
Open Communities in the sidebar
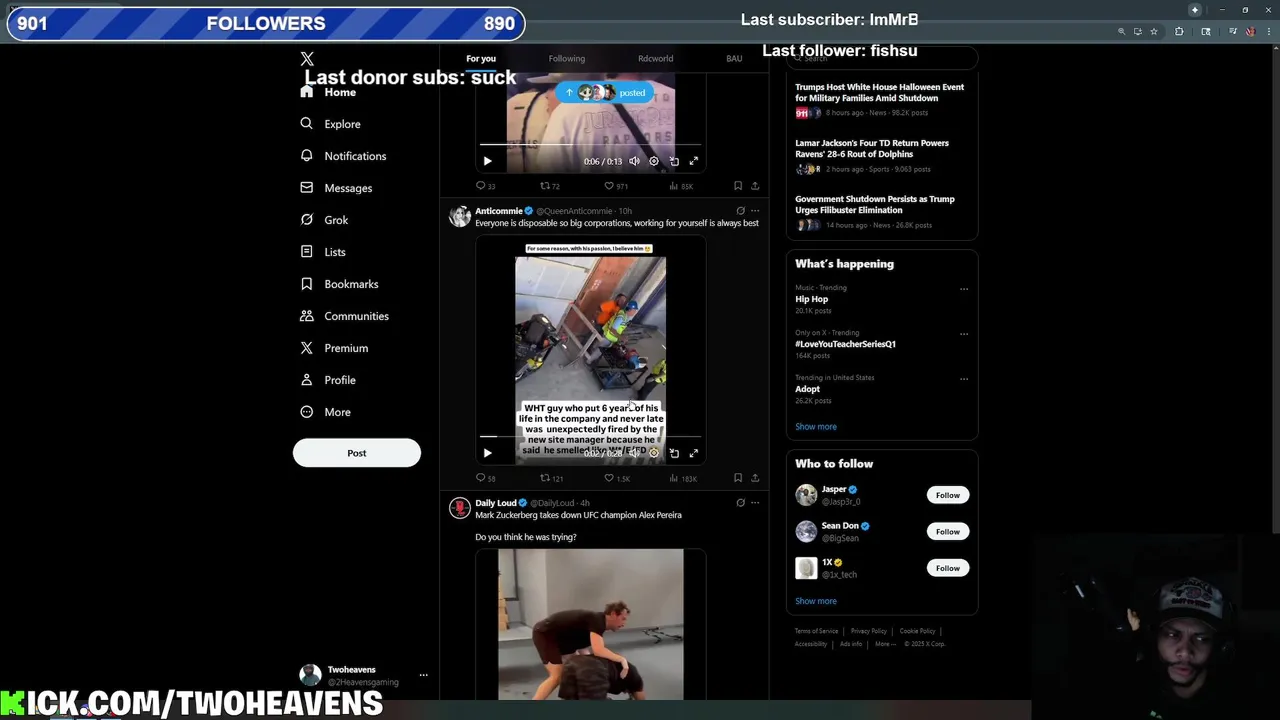coord(344,316)
